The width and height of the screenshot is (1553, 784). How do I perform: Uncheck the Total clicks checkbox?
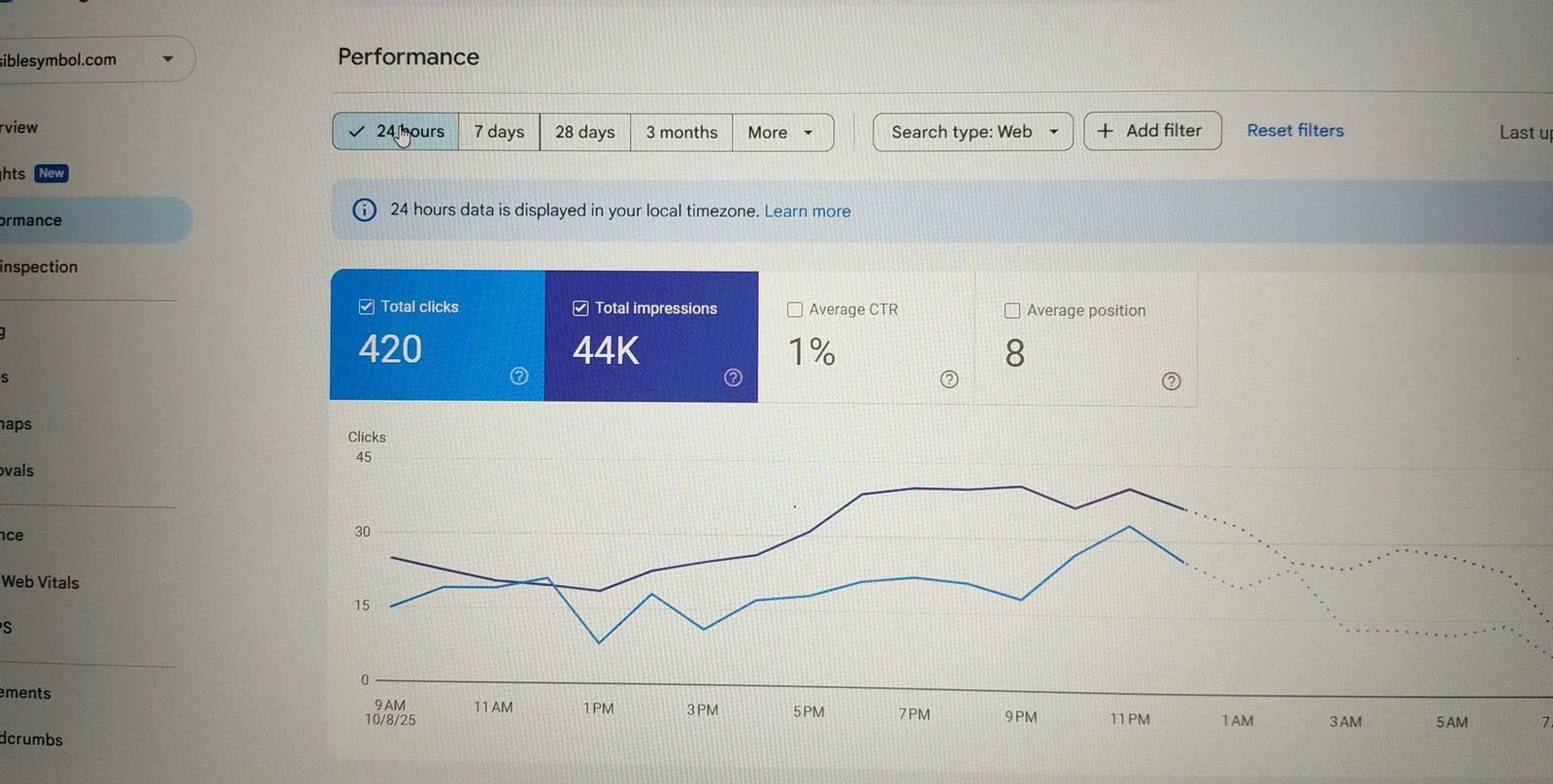tap(366, 307)
